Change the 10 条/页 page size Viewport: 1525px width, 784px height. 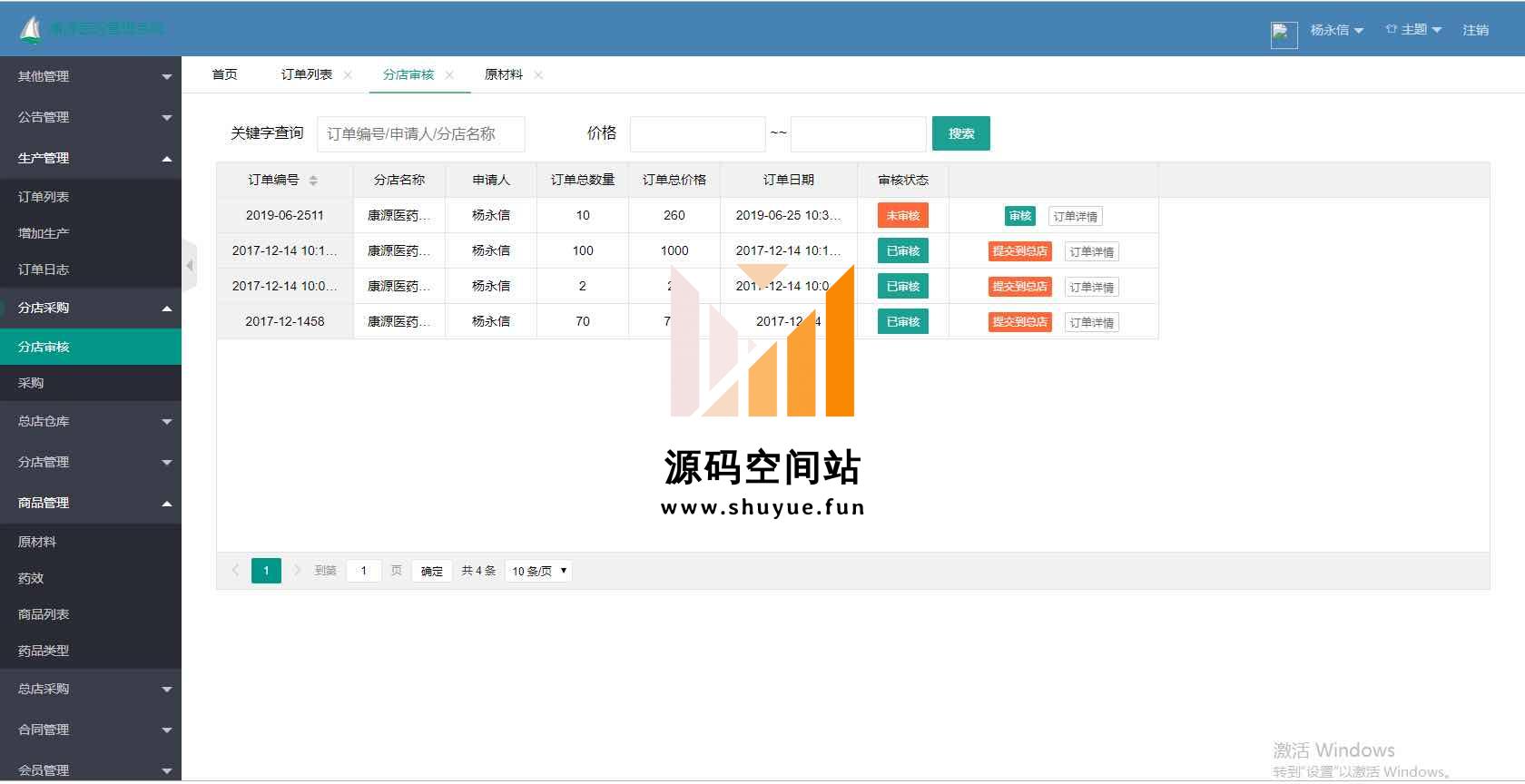[x=538, y=571]
